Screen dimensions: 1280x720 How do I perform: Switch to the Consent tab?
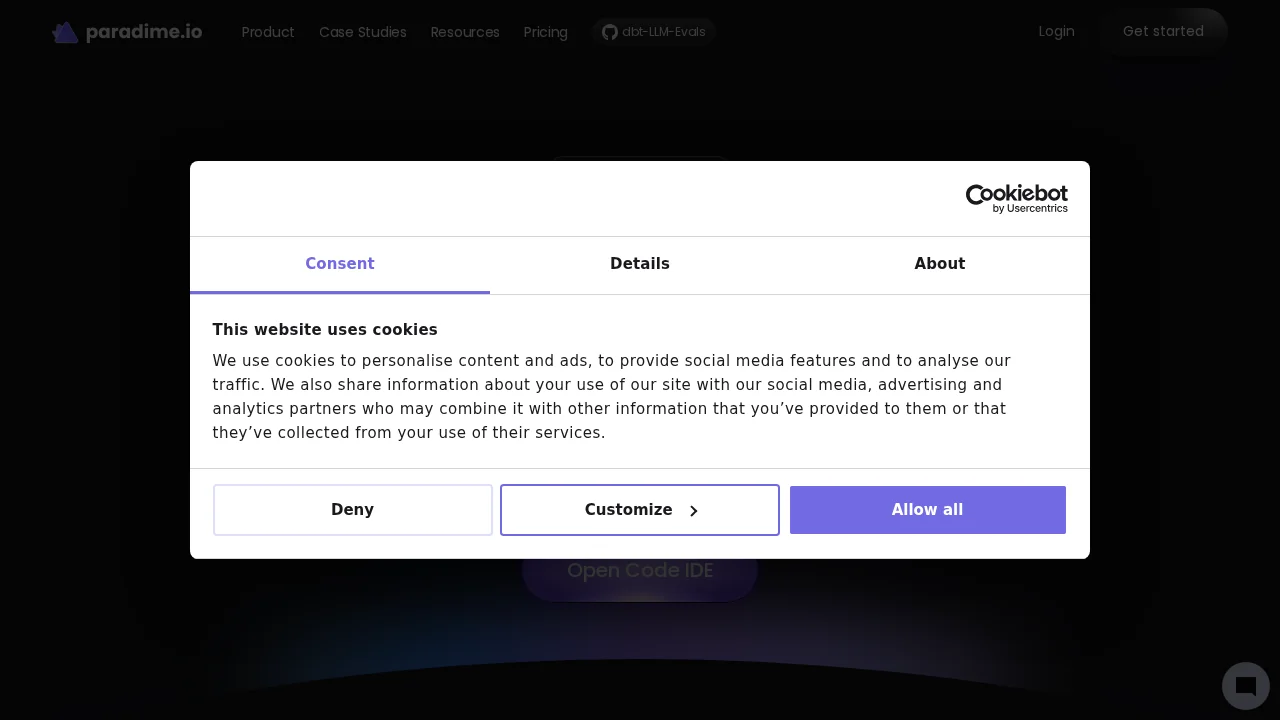340,264
